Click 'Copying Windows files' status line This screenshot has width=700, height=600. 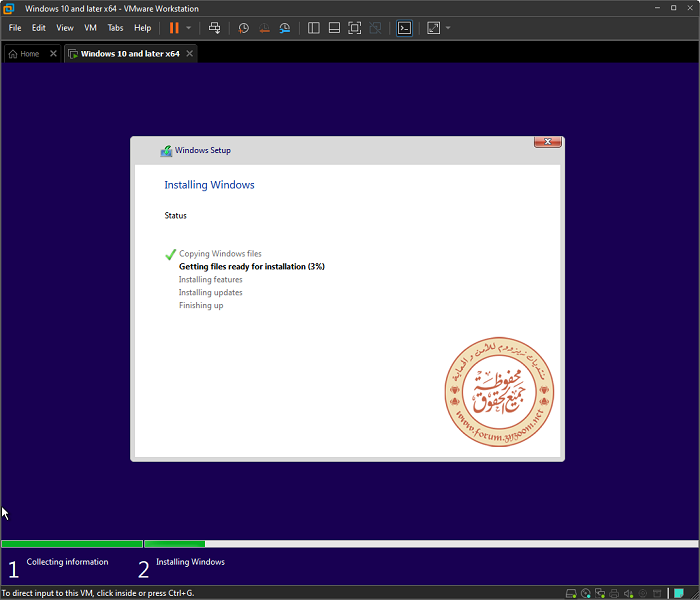(x=220, y=254)
